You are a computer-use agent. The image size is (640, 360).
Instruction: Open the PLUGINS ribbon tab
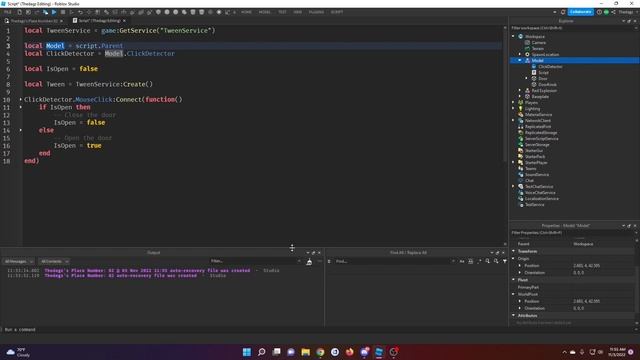pos(316,12)
